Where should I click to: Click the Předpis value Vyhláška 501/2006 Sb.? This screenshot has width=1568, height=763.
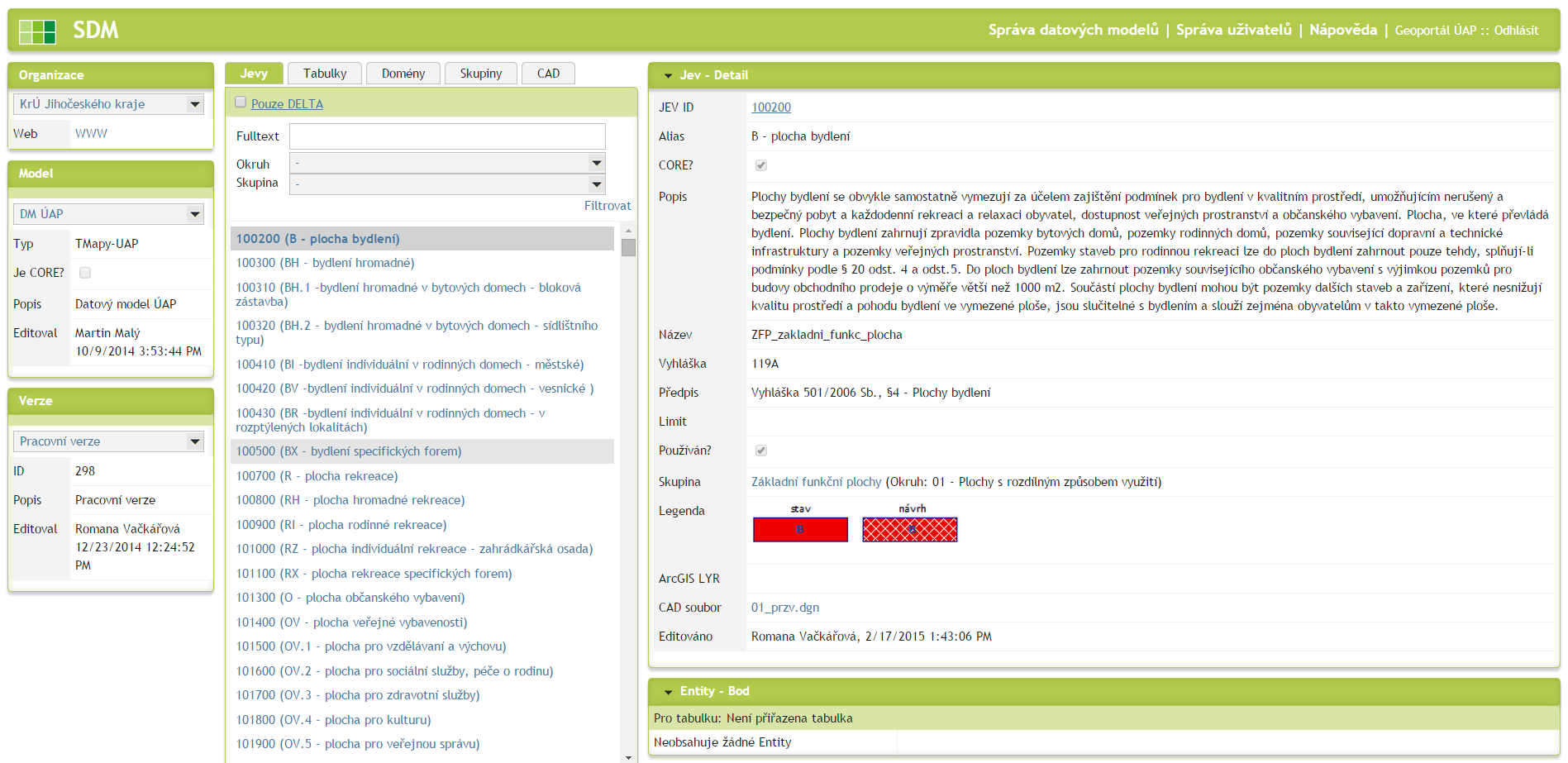(870, 393)
